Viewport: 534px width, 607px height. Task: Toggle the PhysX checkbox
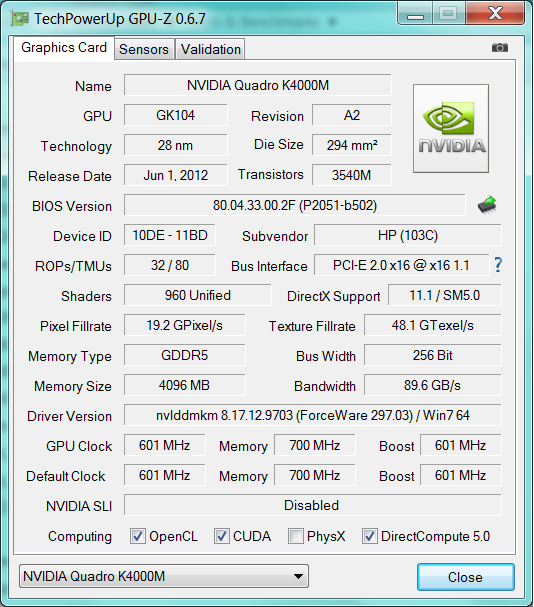click(295, 536)
